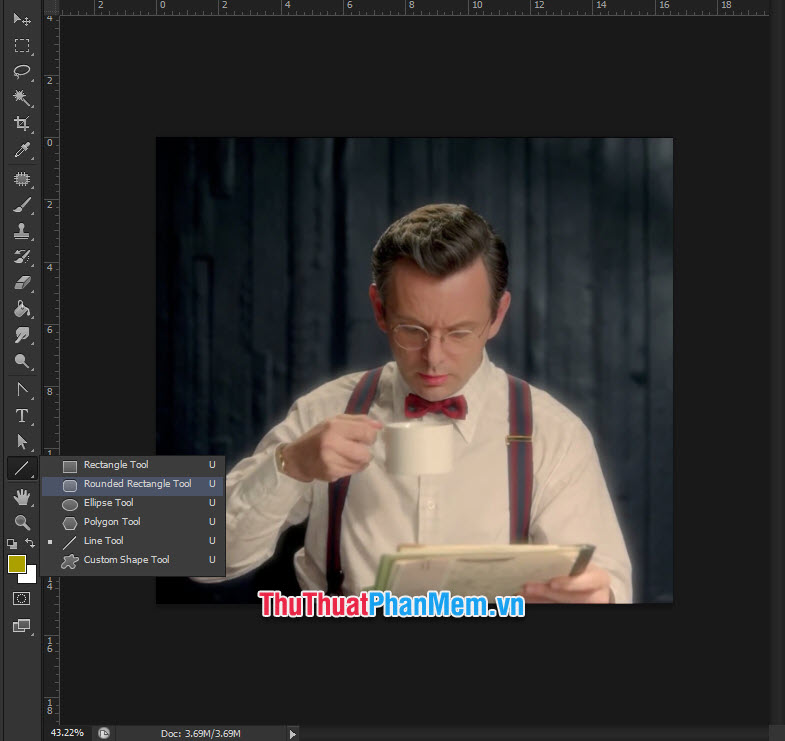The height and width of the screenshot is (741, 785).
Task: Pick the Magic Wand tool
Action: [x=22, y=98]
